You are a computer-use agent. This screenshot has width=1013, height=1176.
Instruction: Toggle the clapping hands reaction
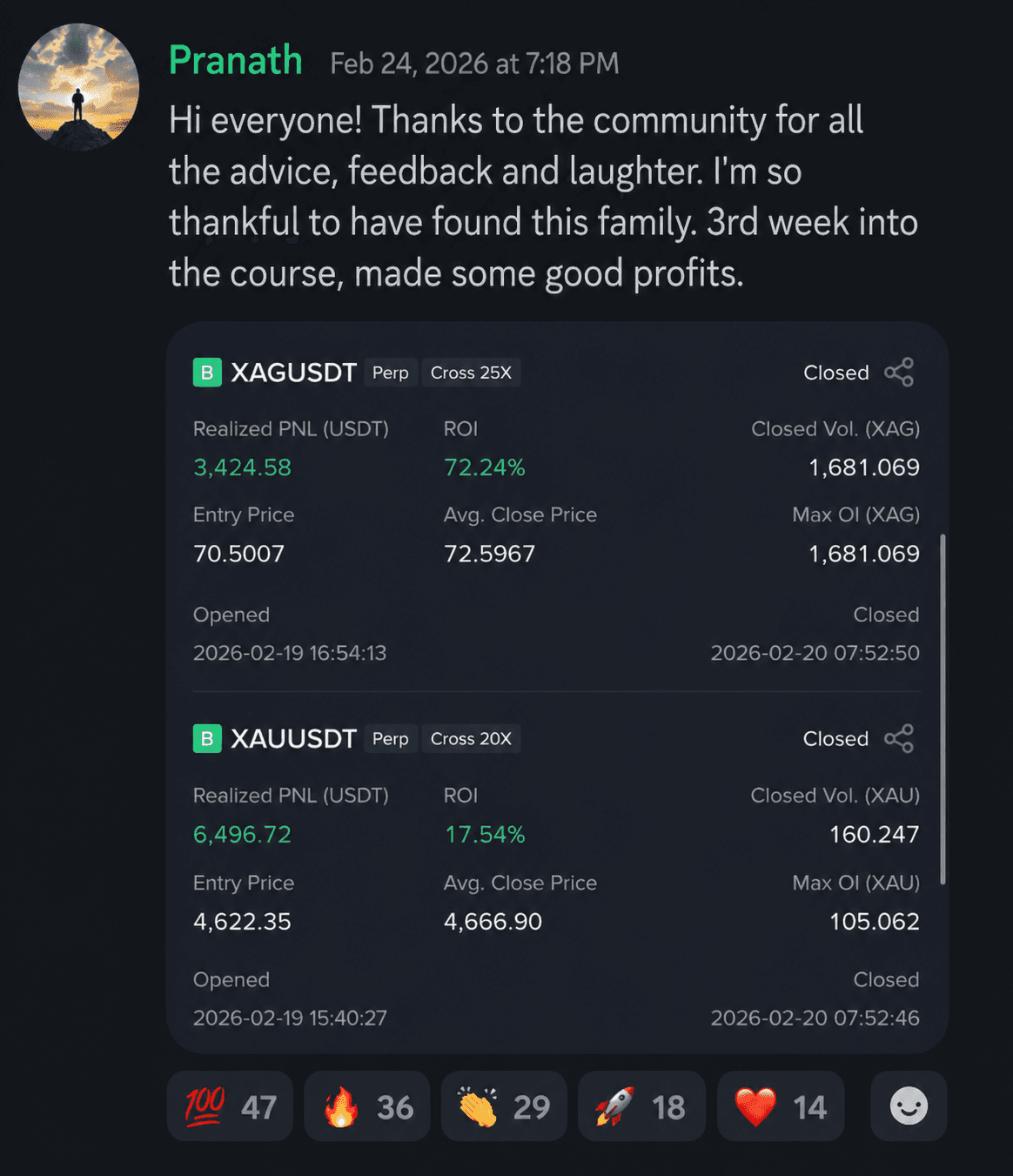[x=504, y=1106]
